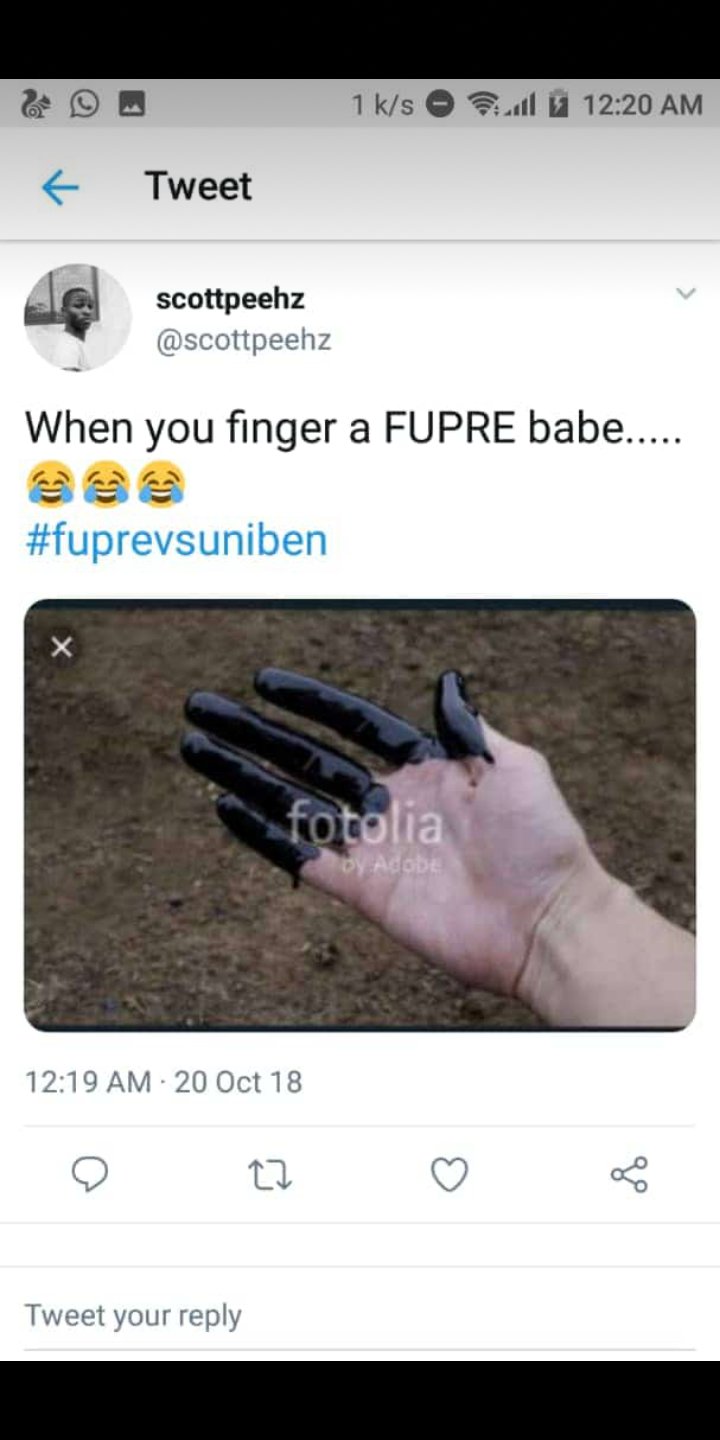This screenshot has width=720, height=1440.
Task: Tap the back arrow icon
Action: coord(60,187)
